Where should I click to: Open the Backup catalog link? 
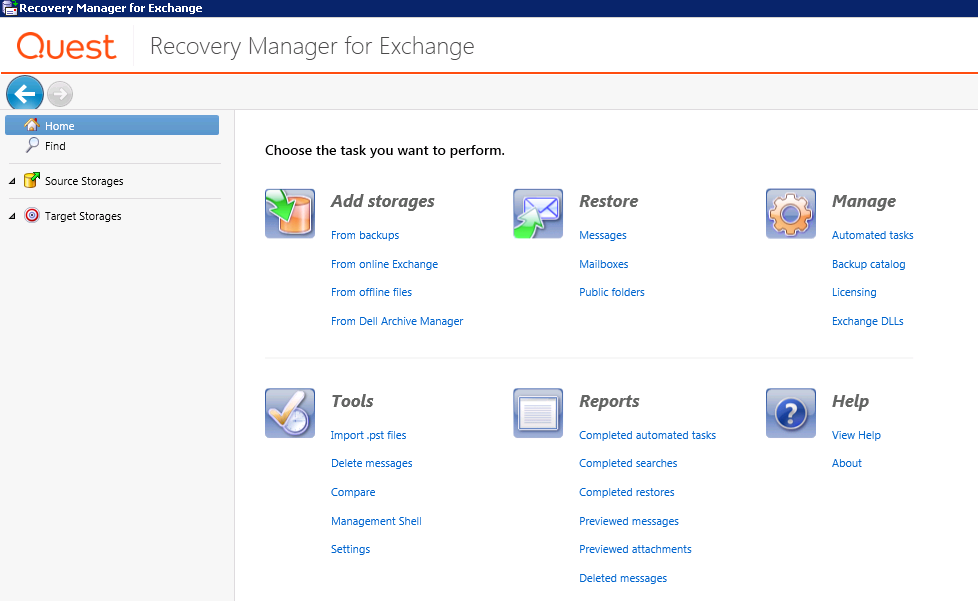tap(868, 264)
